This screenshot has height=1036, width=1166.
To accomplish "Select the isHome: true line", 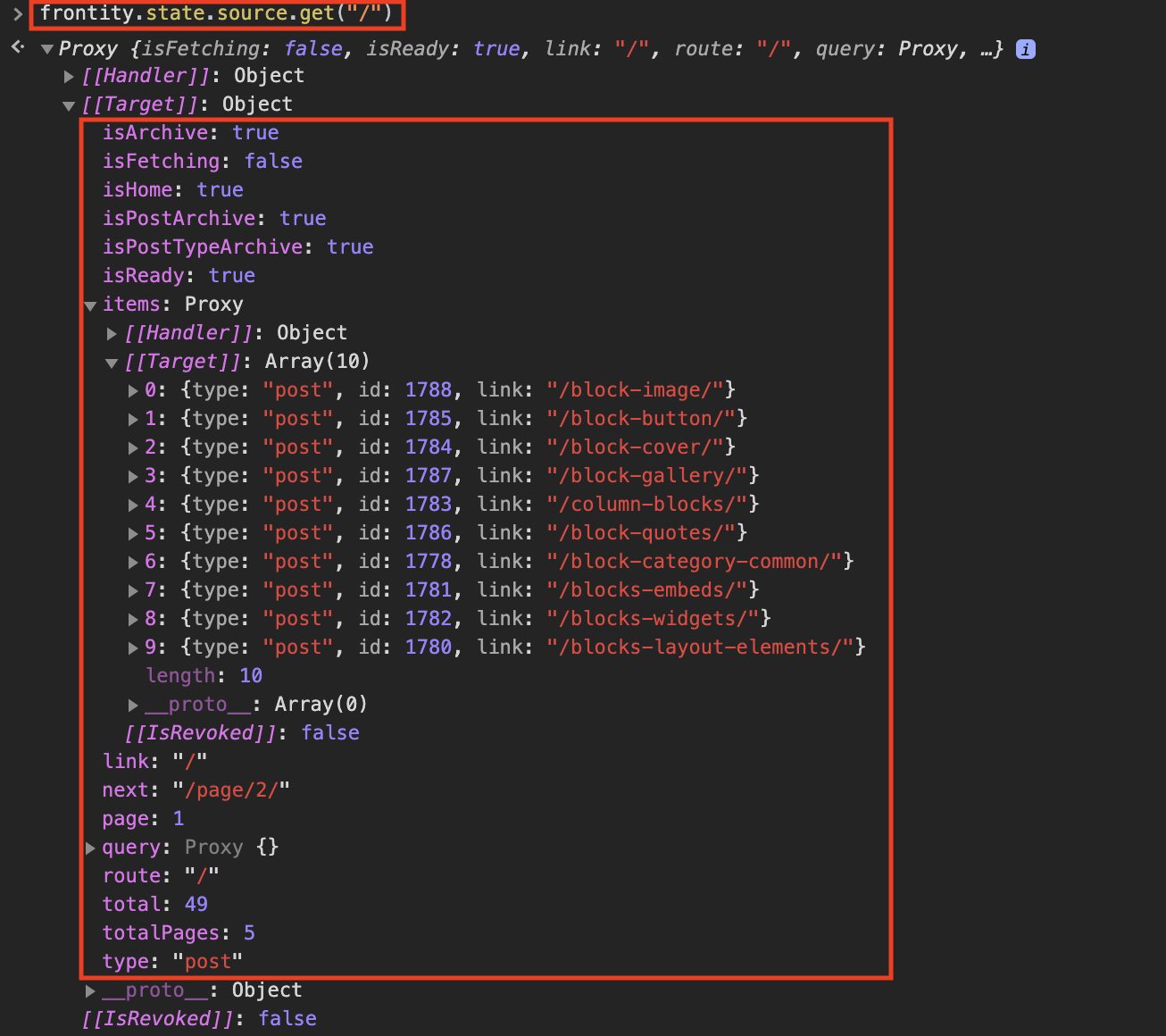I will tap(172, 189).
